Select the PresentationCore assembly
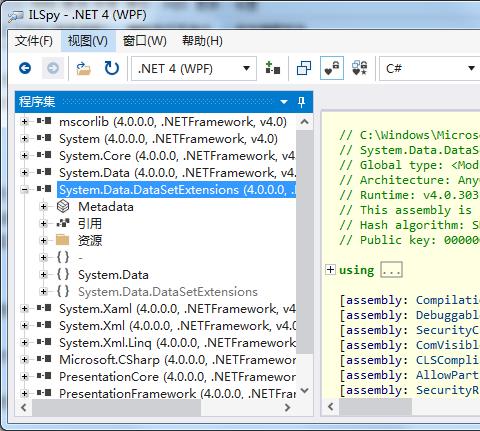This screenshot has height=431, width=480. pyautogui.click(x=177, y=377)
